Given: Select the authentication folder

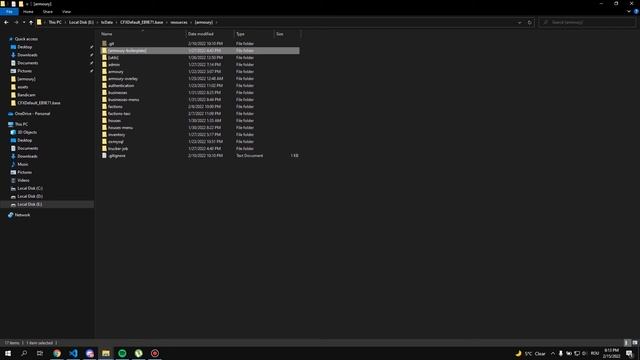Looking at the screenshot, I should tap(200, 85).
